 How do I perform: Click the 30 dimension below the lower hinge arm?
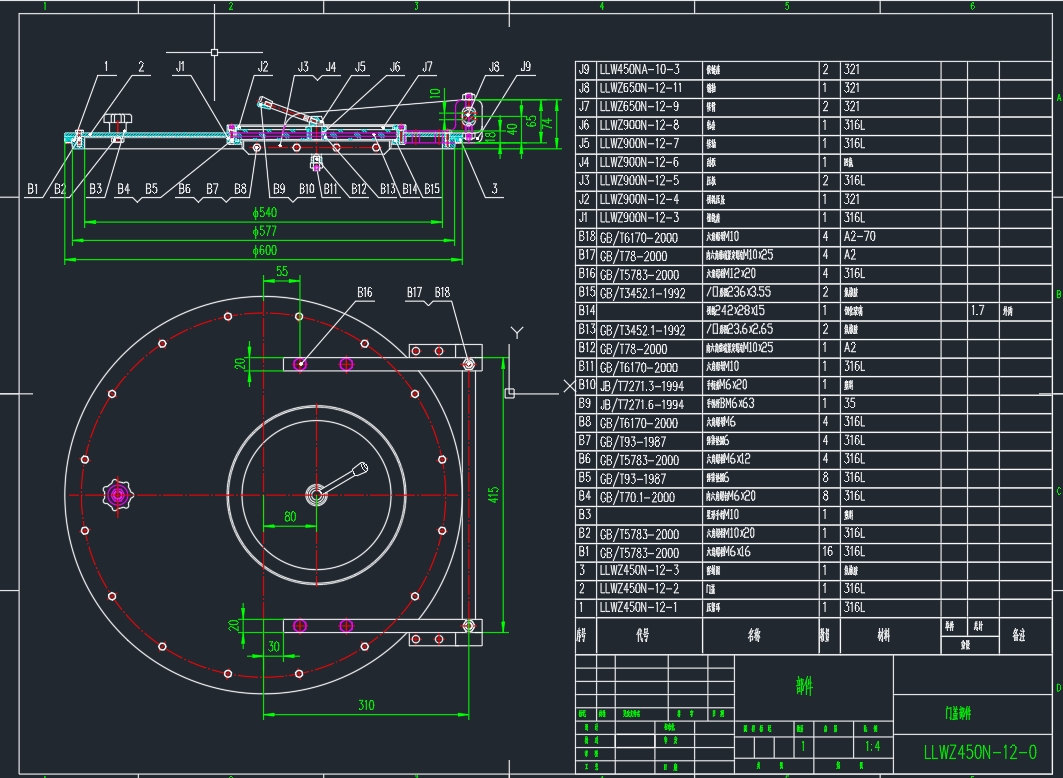tap(273, 647)
